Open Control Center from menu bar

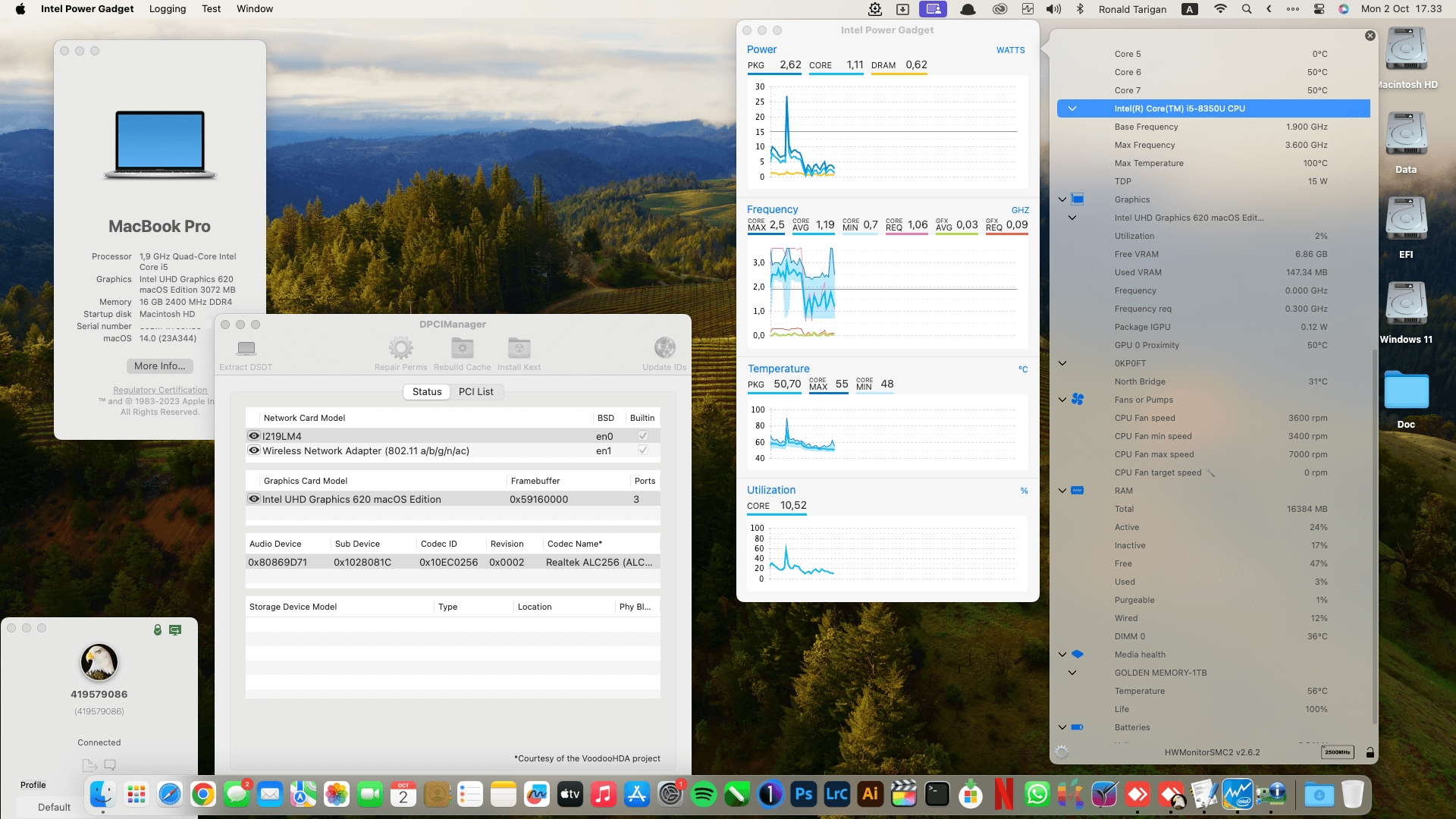[x=1319, y=9]
